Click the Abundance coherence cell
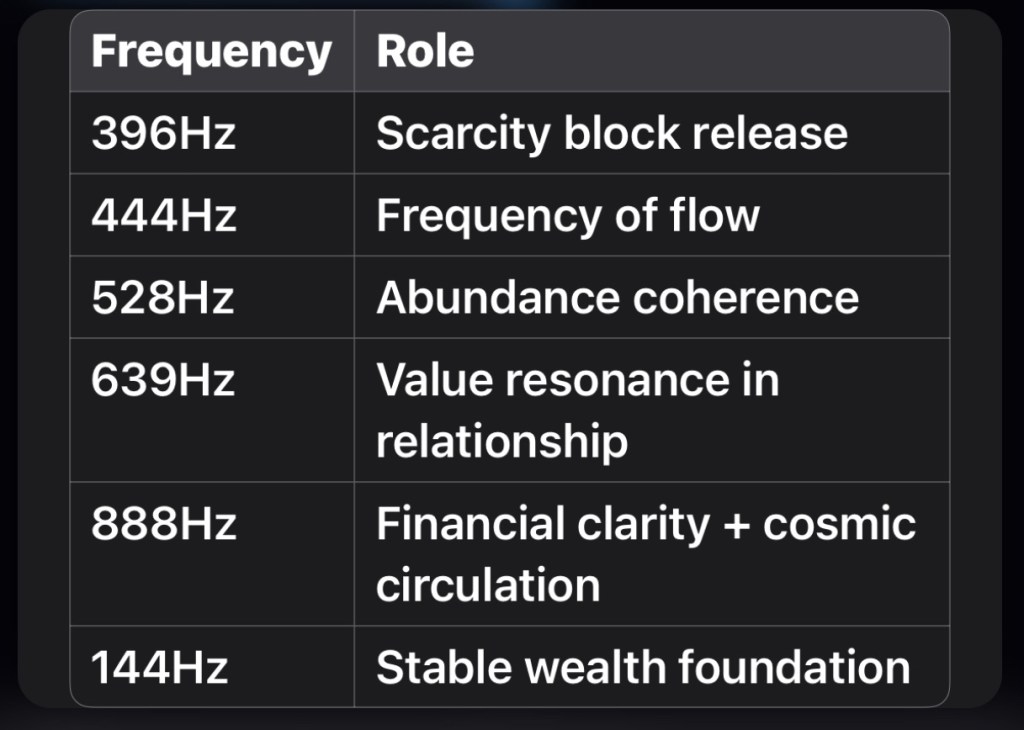Viewport: 1024px width, 730px height. click(x=617, y=298)
